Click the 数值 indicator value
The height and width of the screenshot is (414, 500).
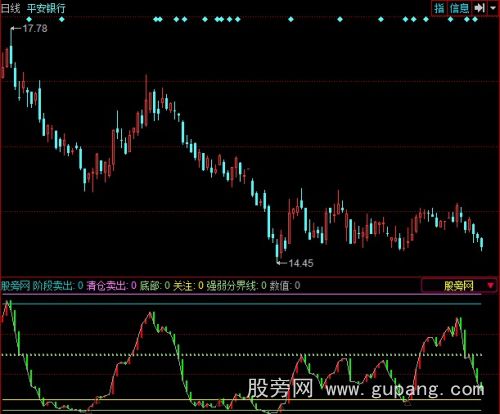coord(285,286)
